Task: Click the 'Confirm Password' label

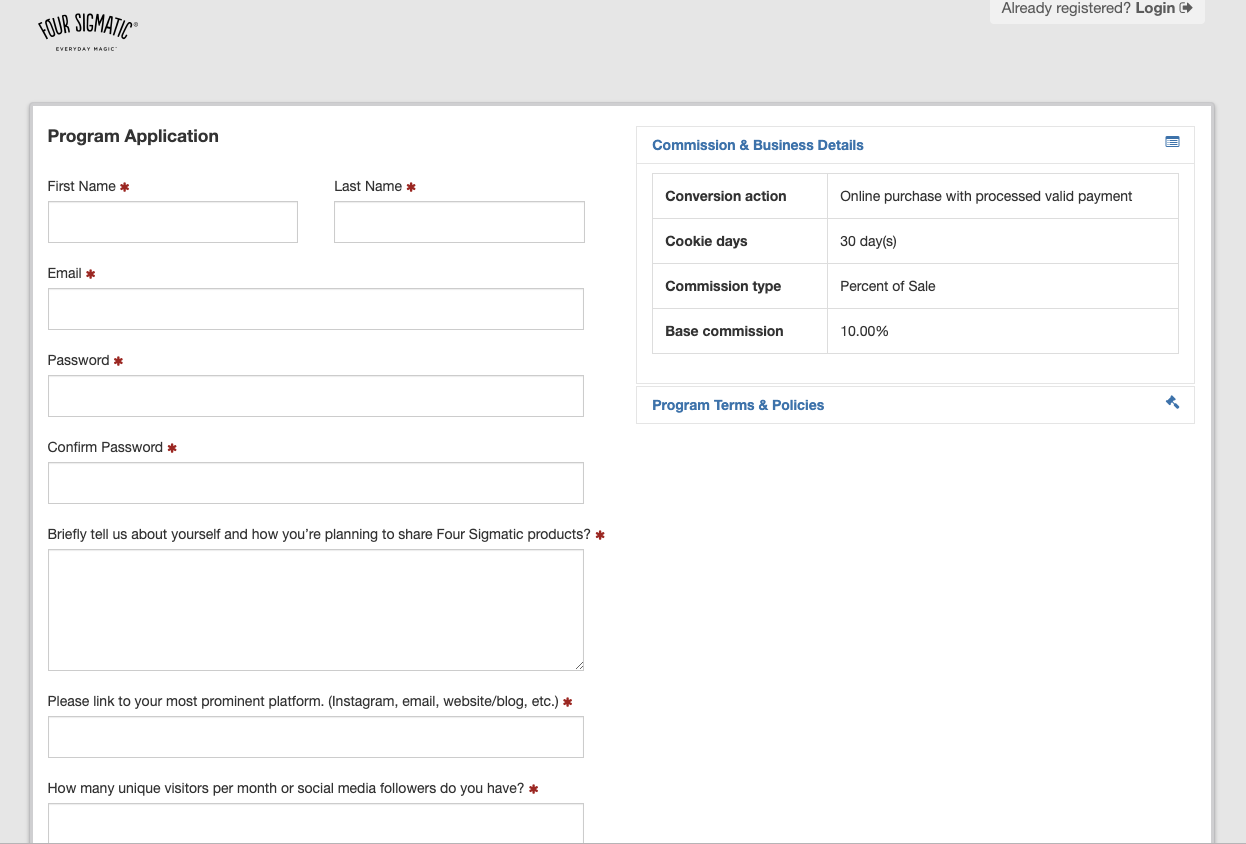Action: [105, 447]
